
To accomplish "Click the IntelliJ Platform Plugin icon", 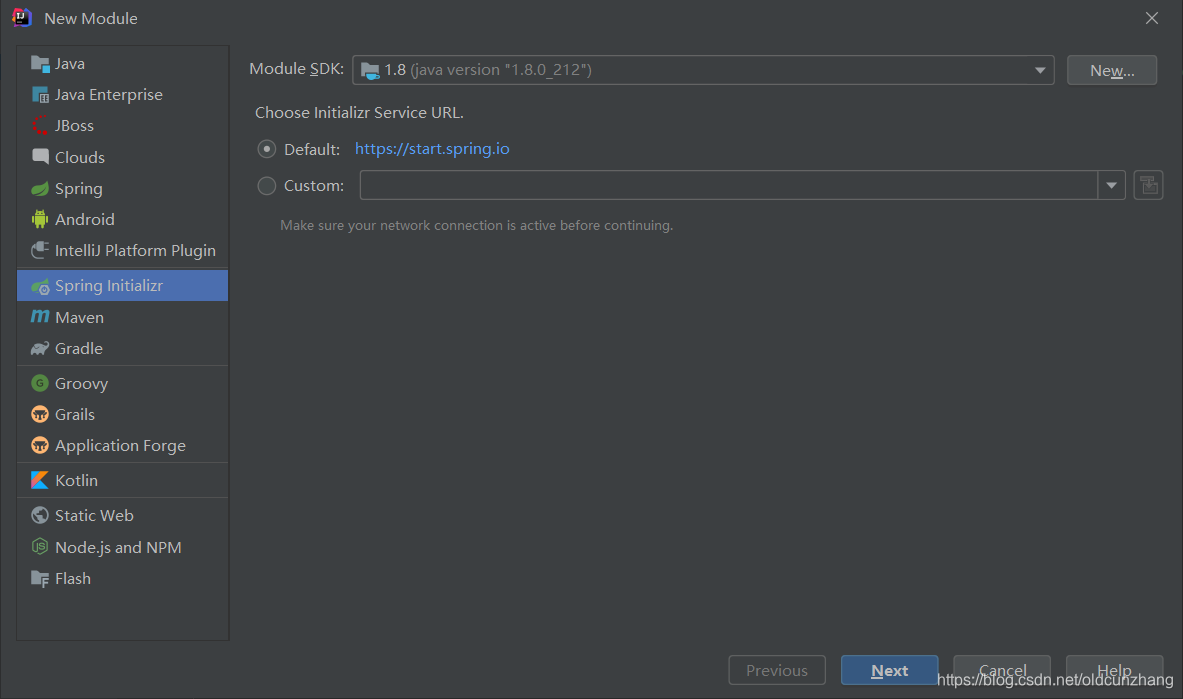I will point(40,250).
